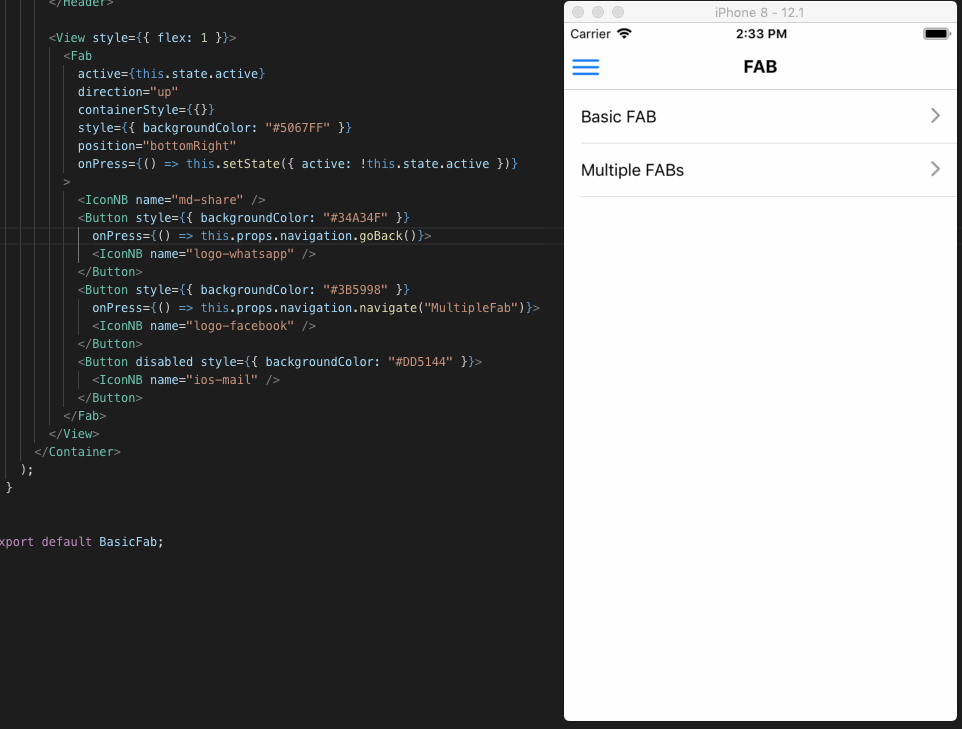Click the chevron arrow beside Basic FAB
The image size is (962, 729).
[x=935, y=116]
